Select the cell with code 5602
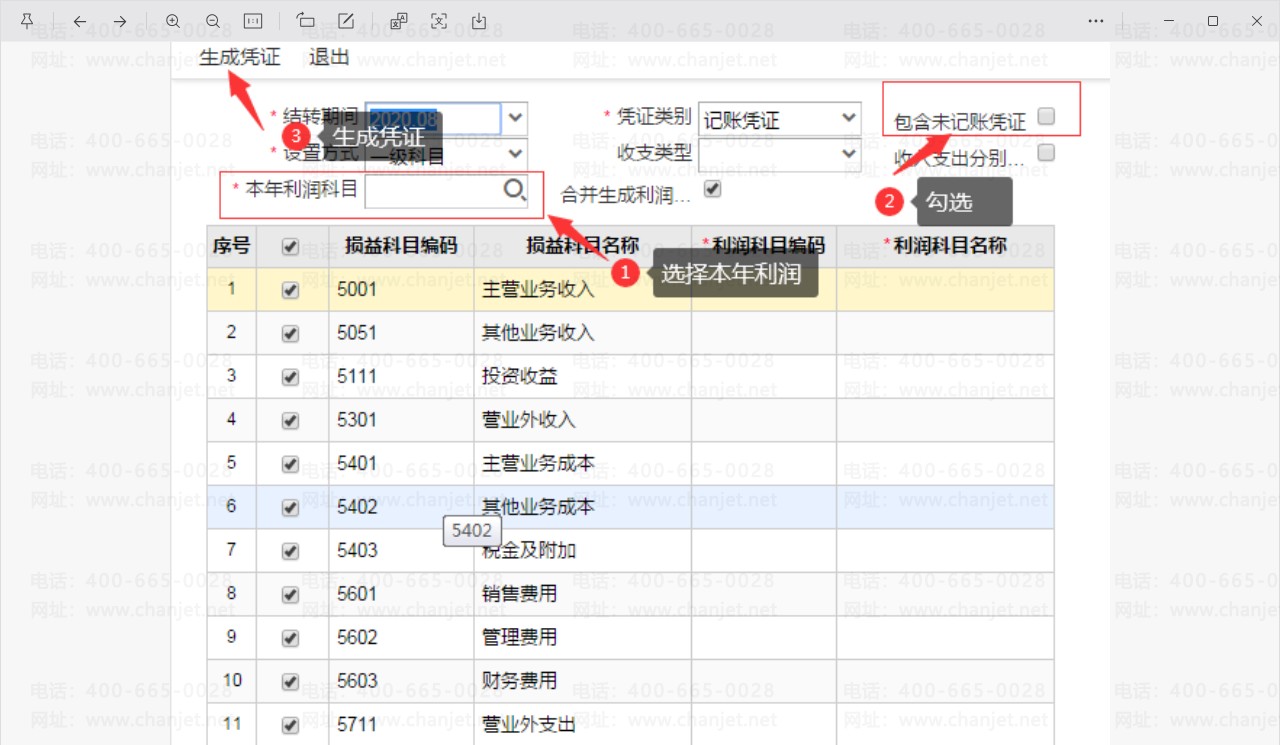1280x745 pixels. [x=401, y=638]
